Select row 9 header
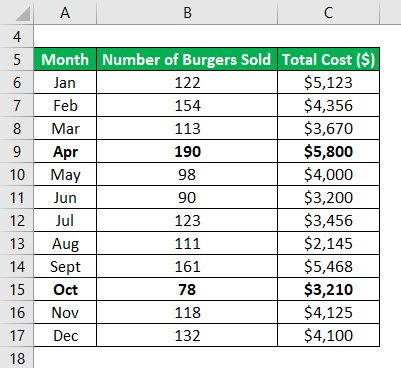Viewport: 401px width, 368px height. point(17,151)
